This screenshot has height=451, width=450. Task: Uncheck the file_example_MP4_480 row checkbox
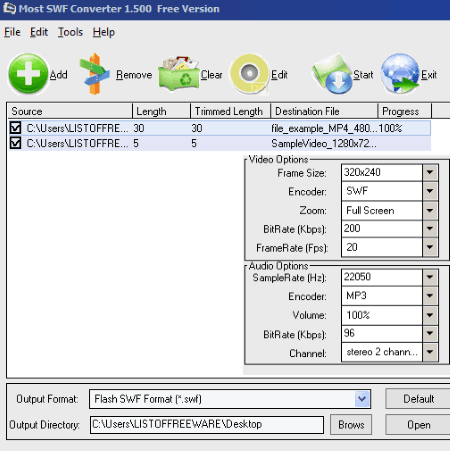[x=15, y=128]
